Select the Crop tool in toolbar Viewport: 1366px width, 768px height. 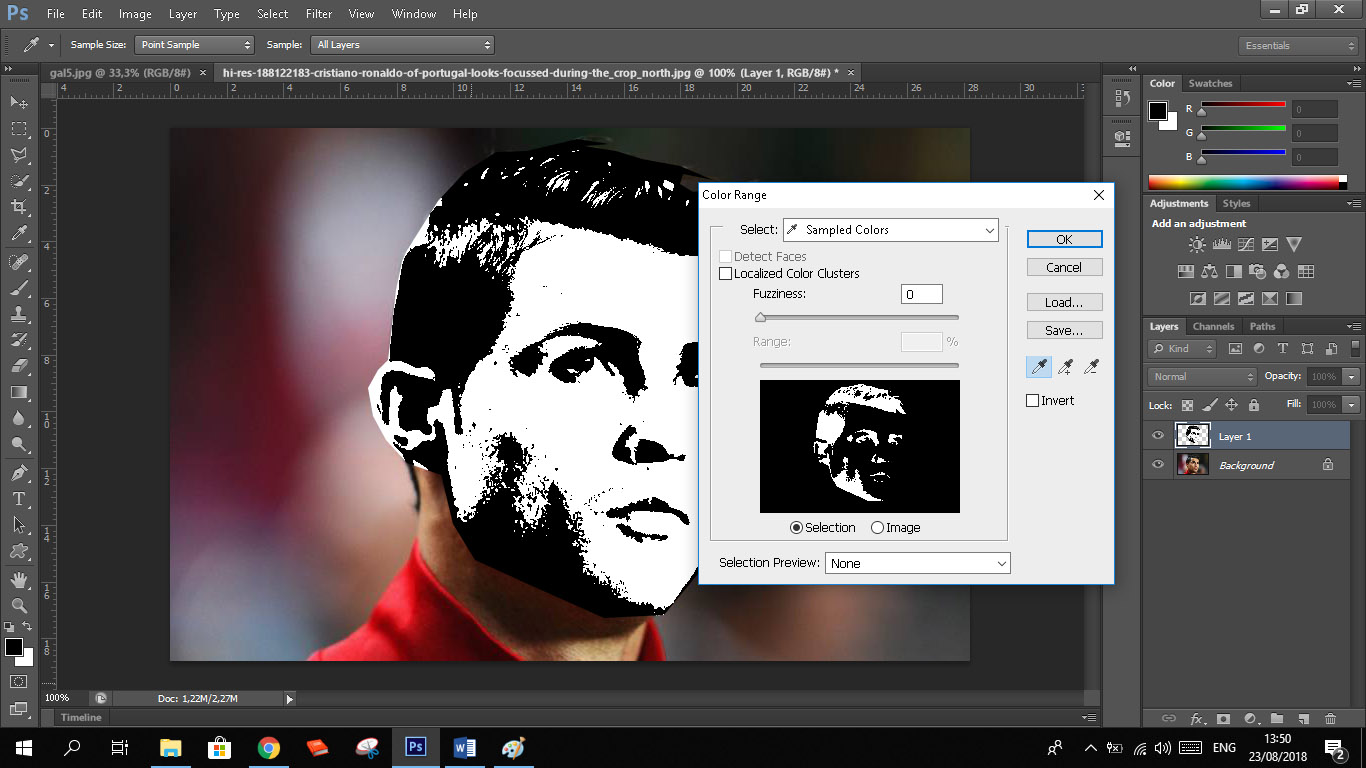[19, 207]
